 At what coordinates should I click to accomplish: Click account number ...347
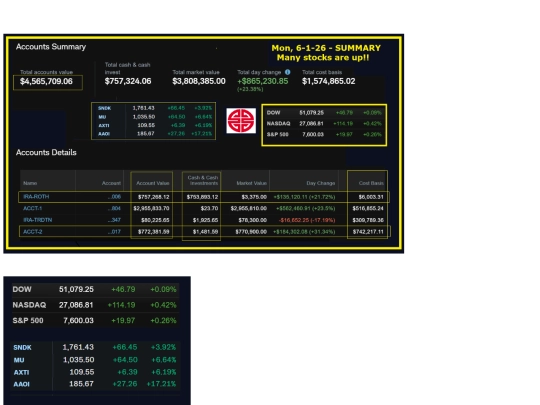point(114,220)
